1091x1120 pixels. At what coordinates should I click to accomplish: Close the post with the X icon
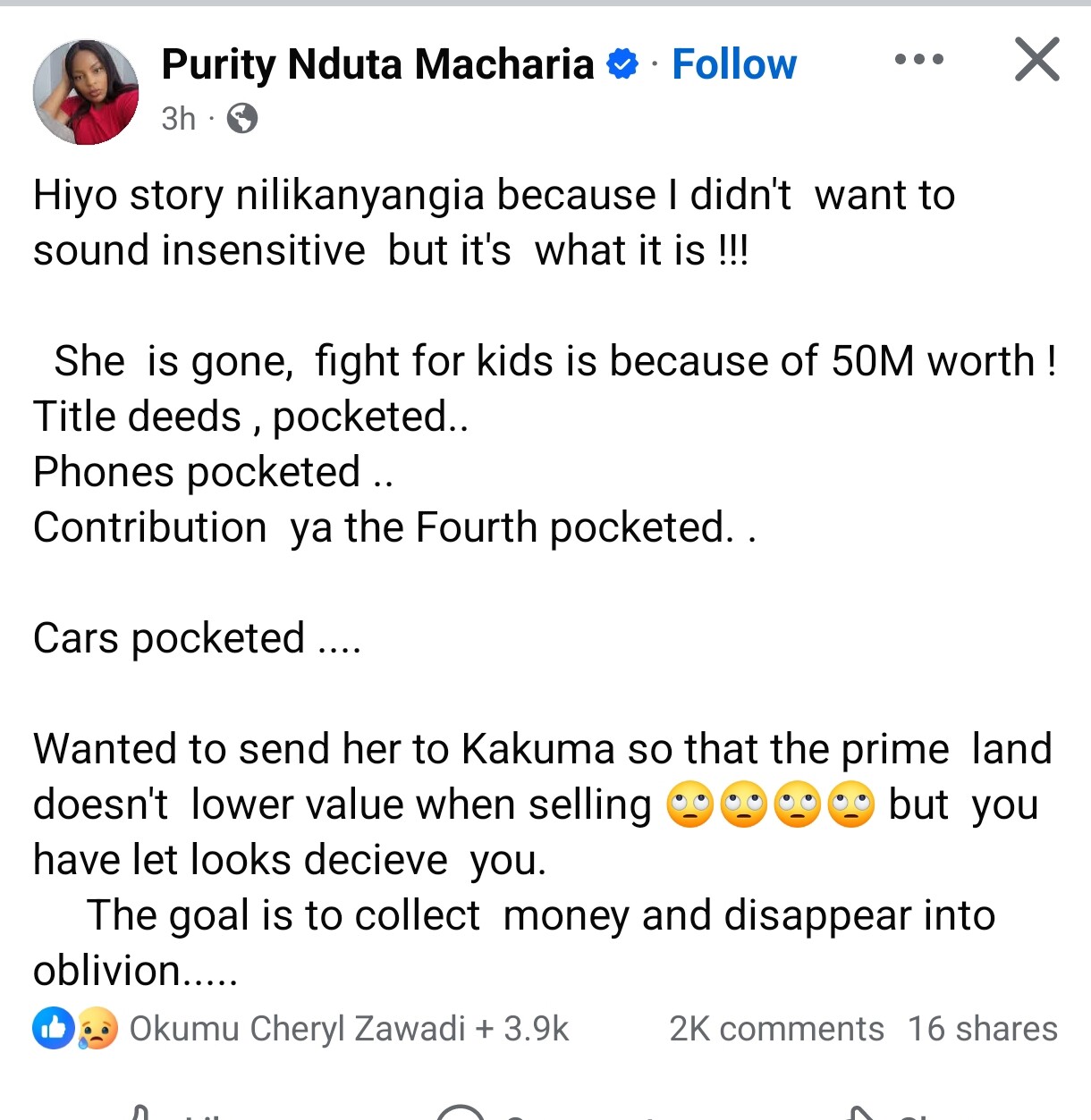click(x=1036, y=60)
